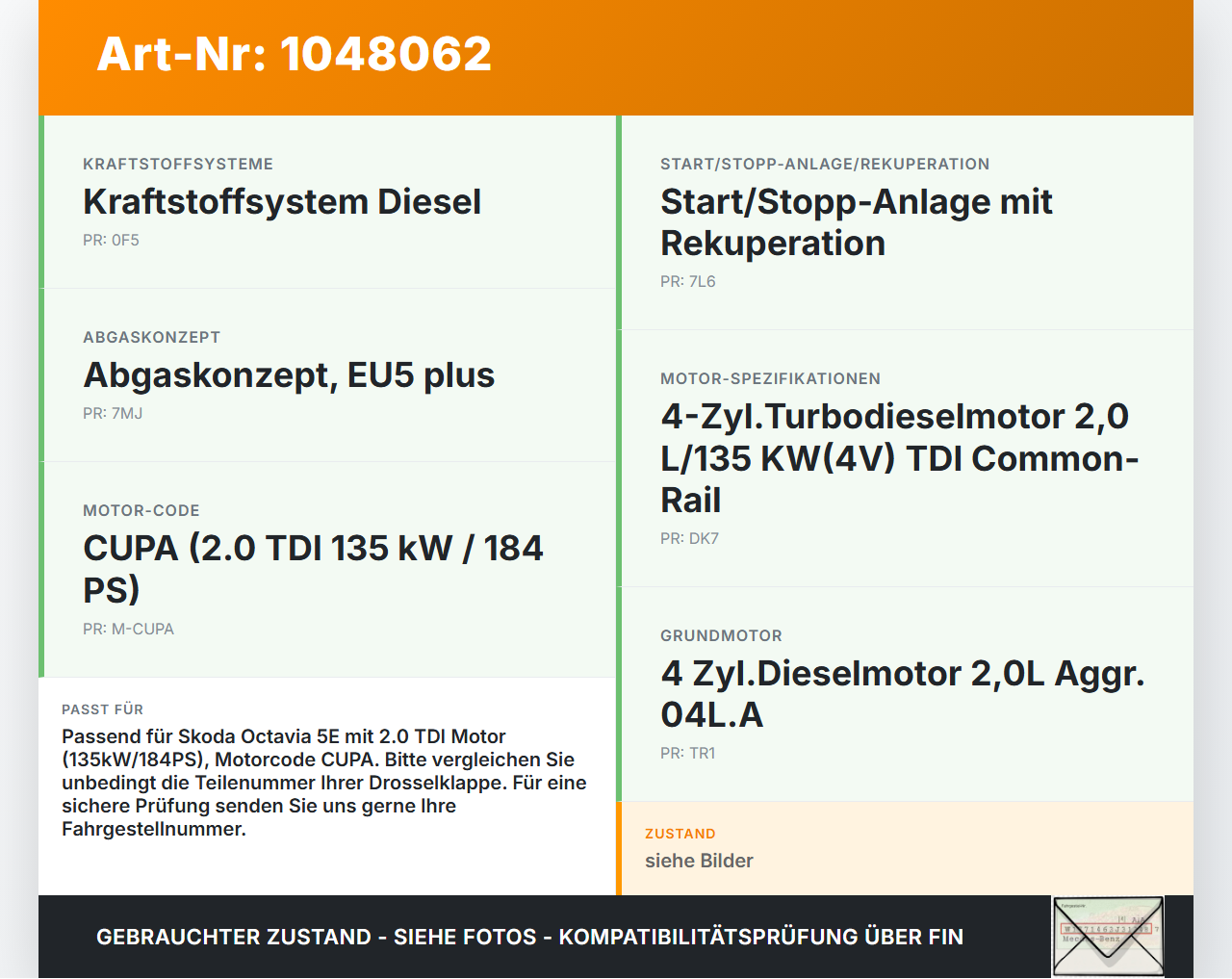Click the CUPA (2.0 TDI 135 kW / 184 PS) title
Viewport: 1232px width, 979px height.
[x=313, y=569]
